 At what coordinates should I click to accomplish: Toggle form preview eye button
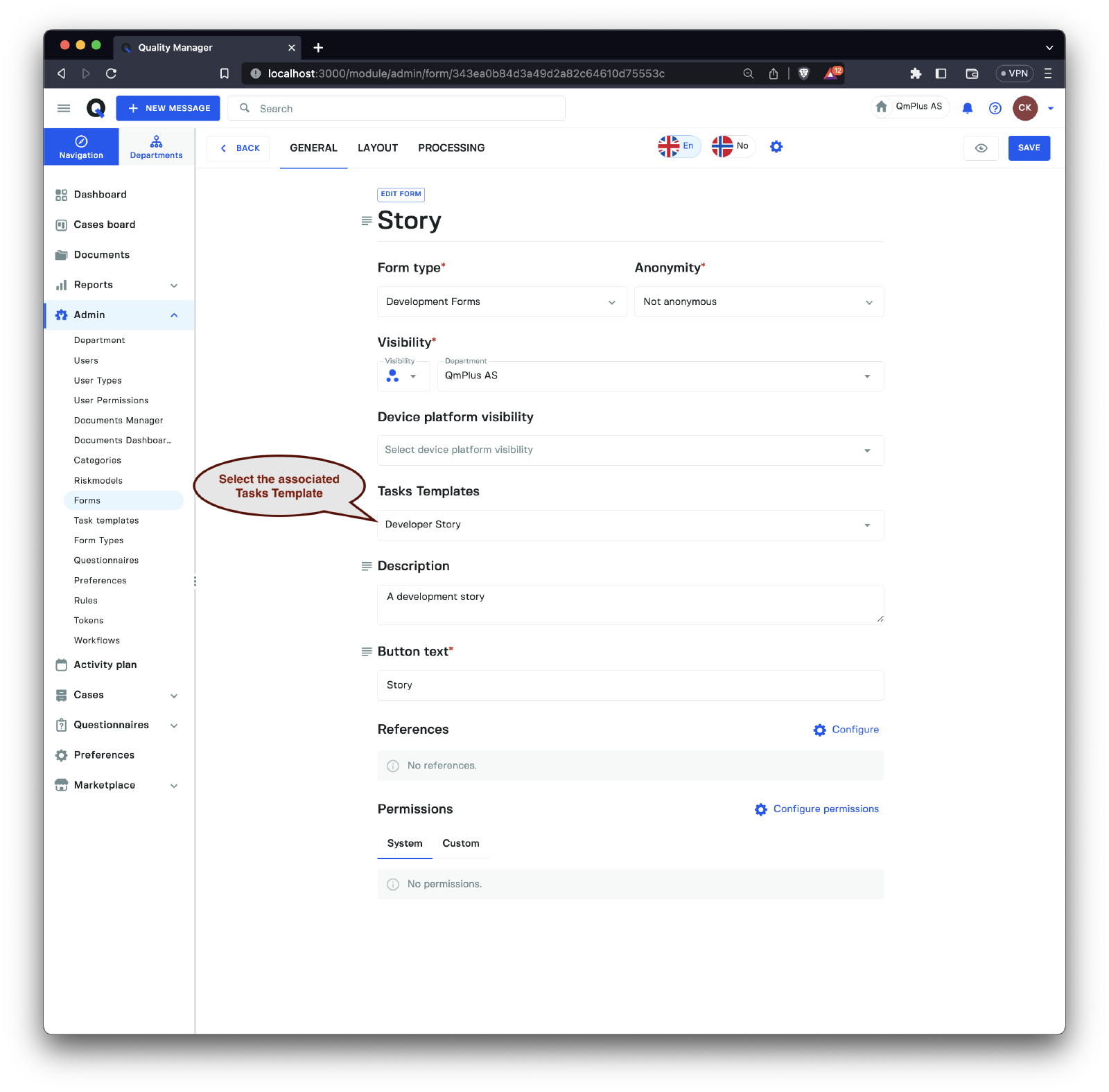pos(981,148)
